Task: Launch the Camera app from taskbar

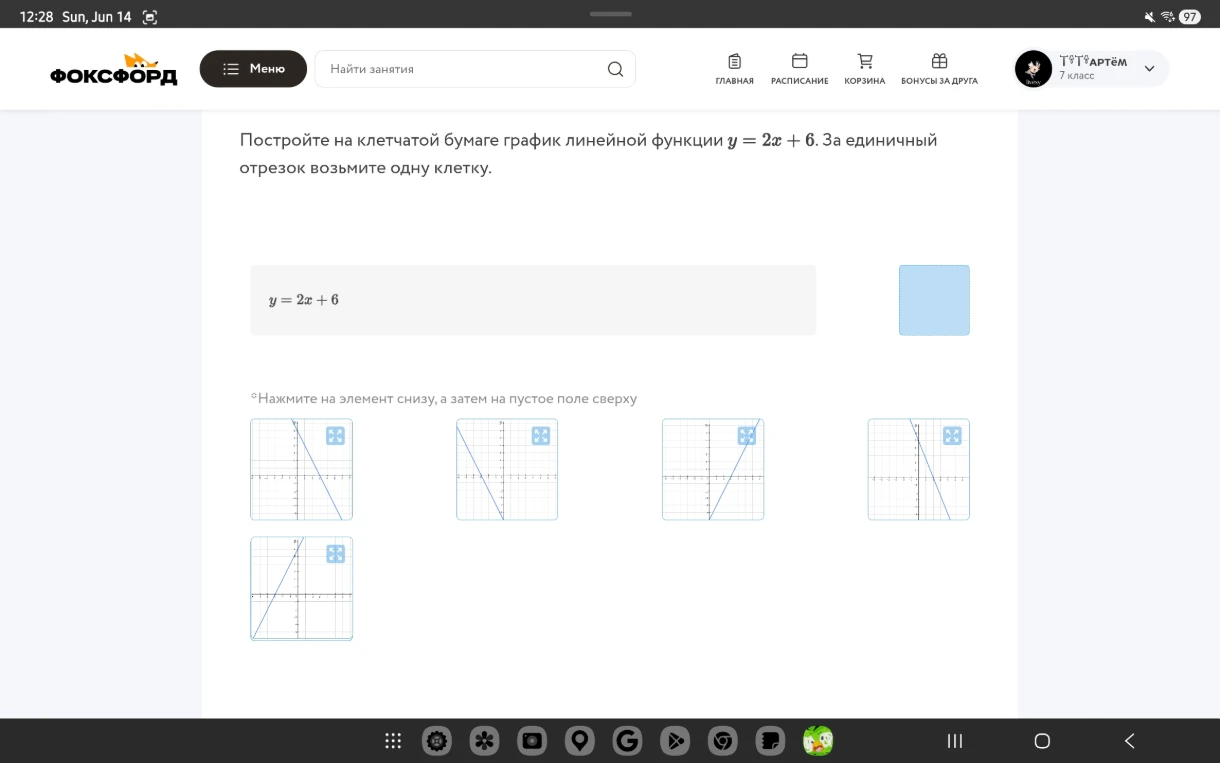Action: pos(532,741)
